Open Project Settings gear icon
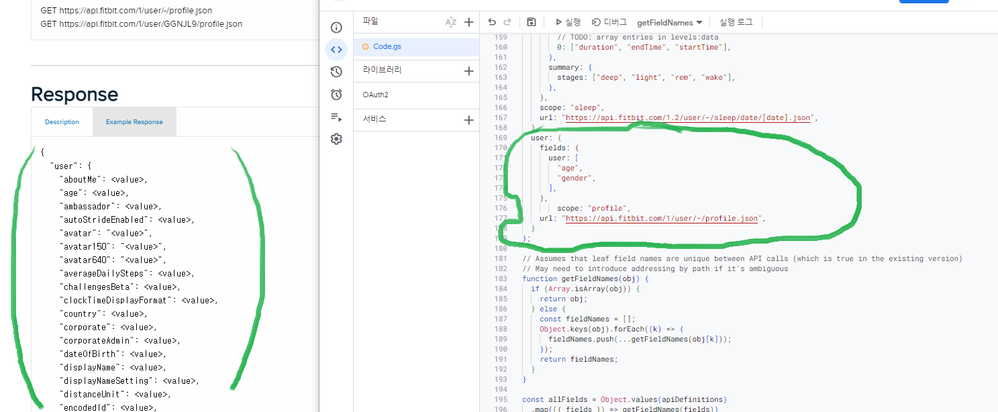The image size is (998, 412). click(x=336, y=139)
